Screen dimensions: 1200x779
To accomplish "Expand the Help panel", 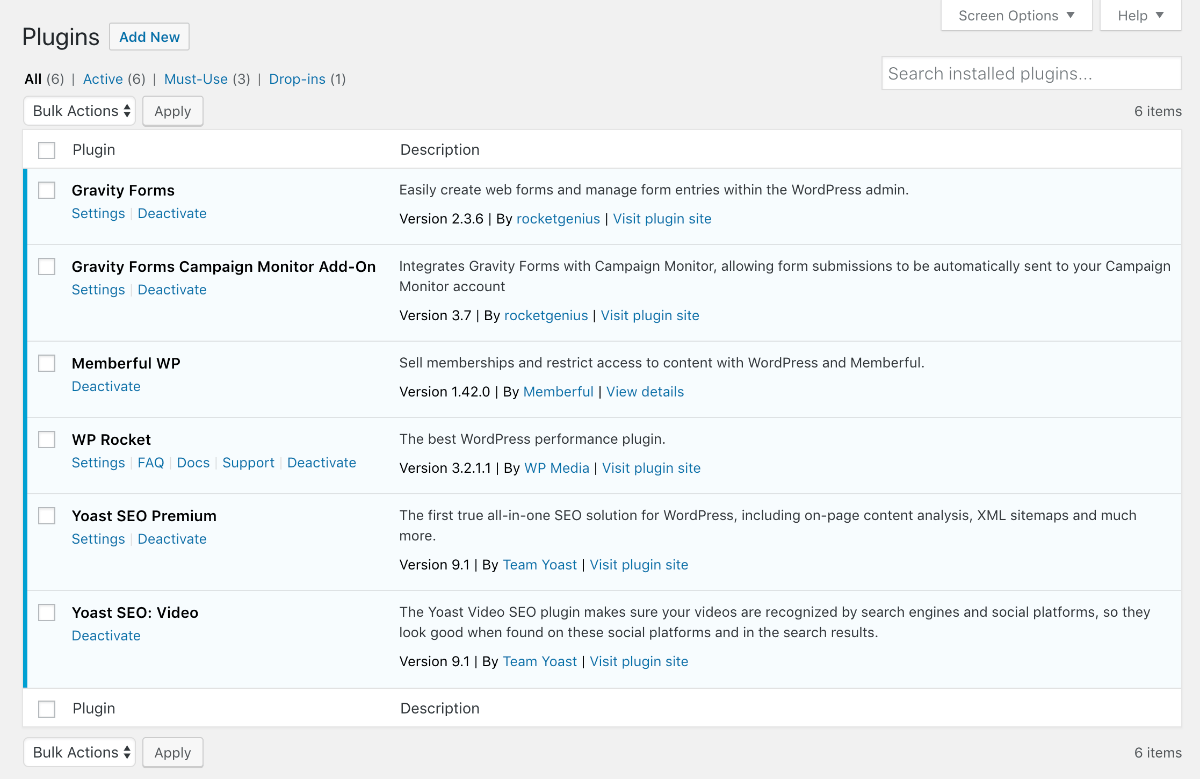I will pyautogui.click(x=1140, y=15).
